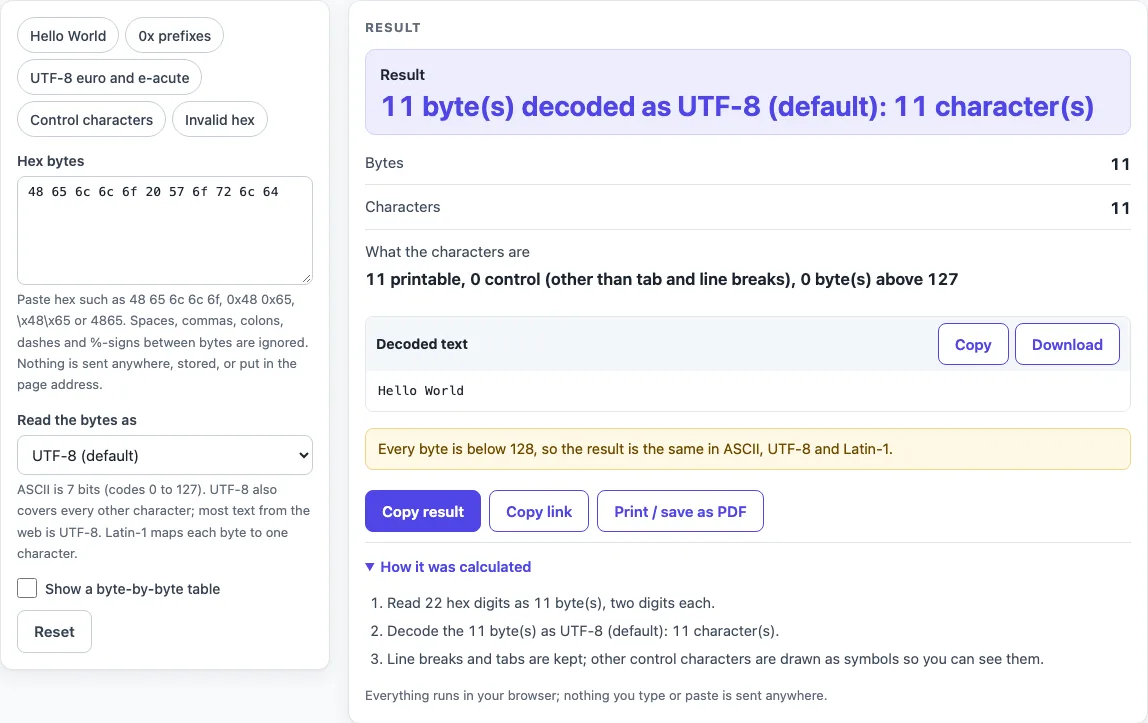Select the 0x prefixes example chip
This screenshot has width=1148, height=723.
point(174,36)
